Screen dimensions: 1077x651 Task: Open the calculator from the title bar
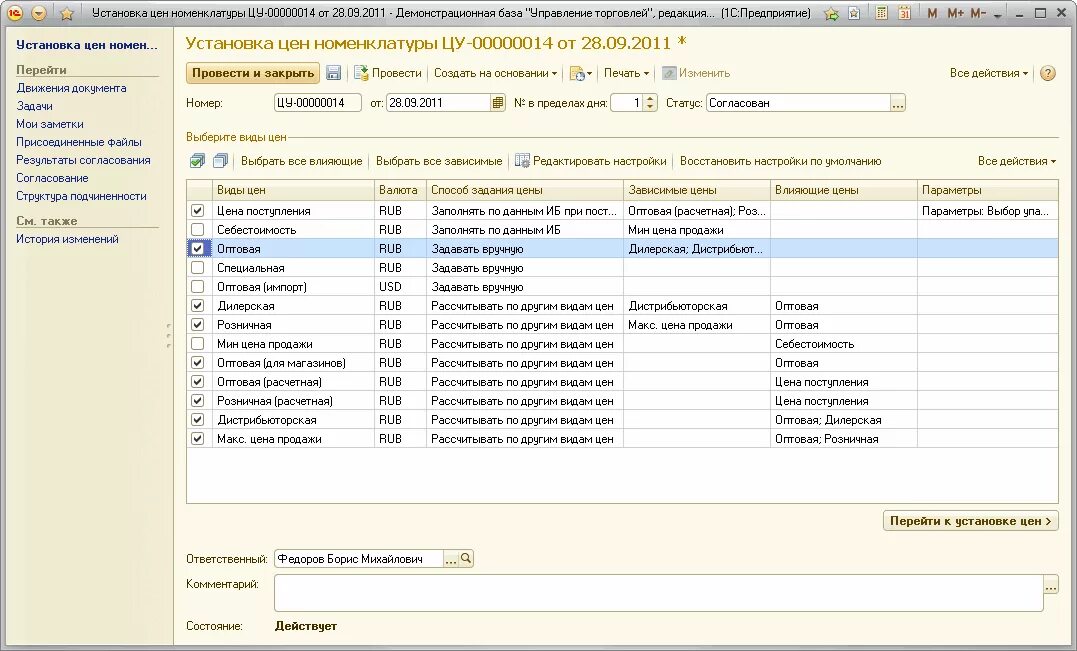point(883,12)
